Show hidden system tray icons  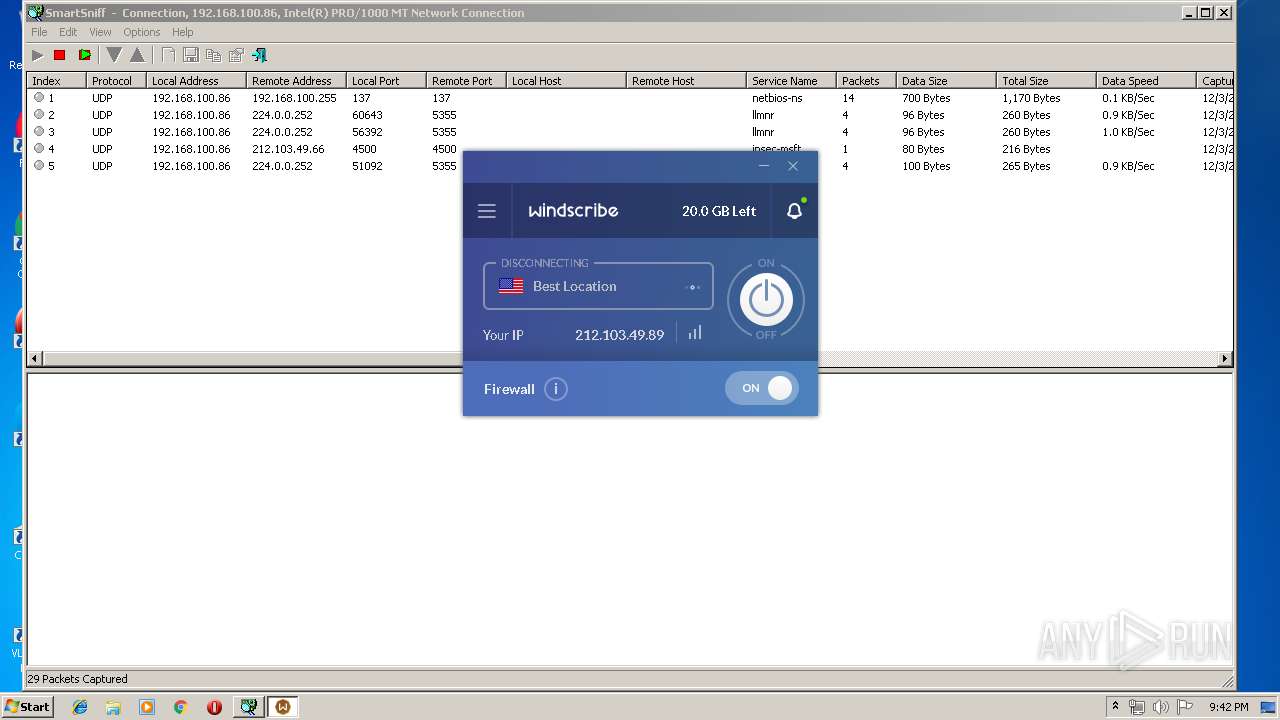[x=1115, y=707]
